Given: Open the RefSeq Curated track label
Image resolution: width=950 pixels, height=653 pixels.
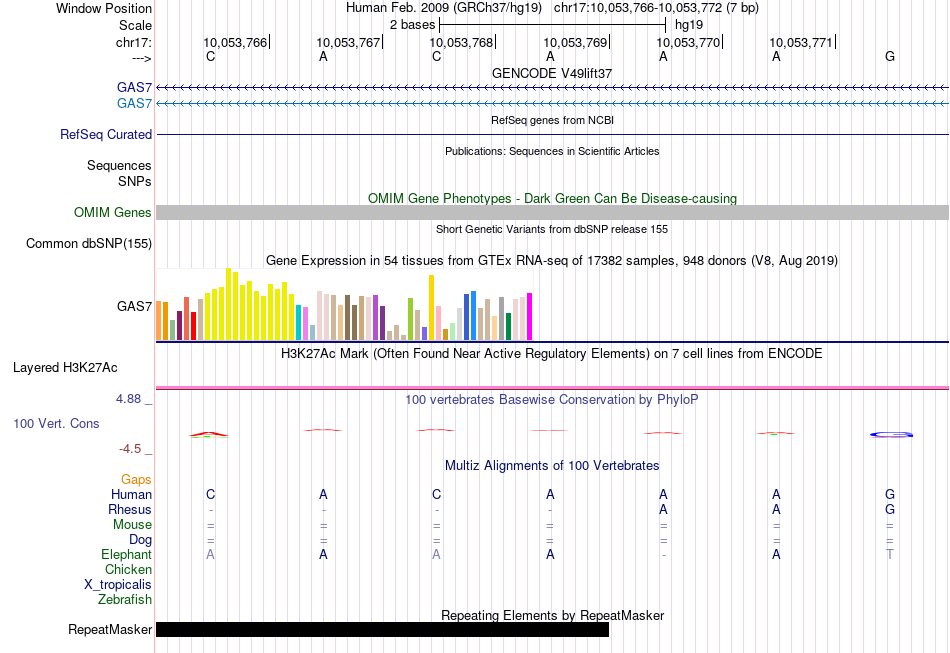Looking at the screenshot, I should 105,134.
